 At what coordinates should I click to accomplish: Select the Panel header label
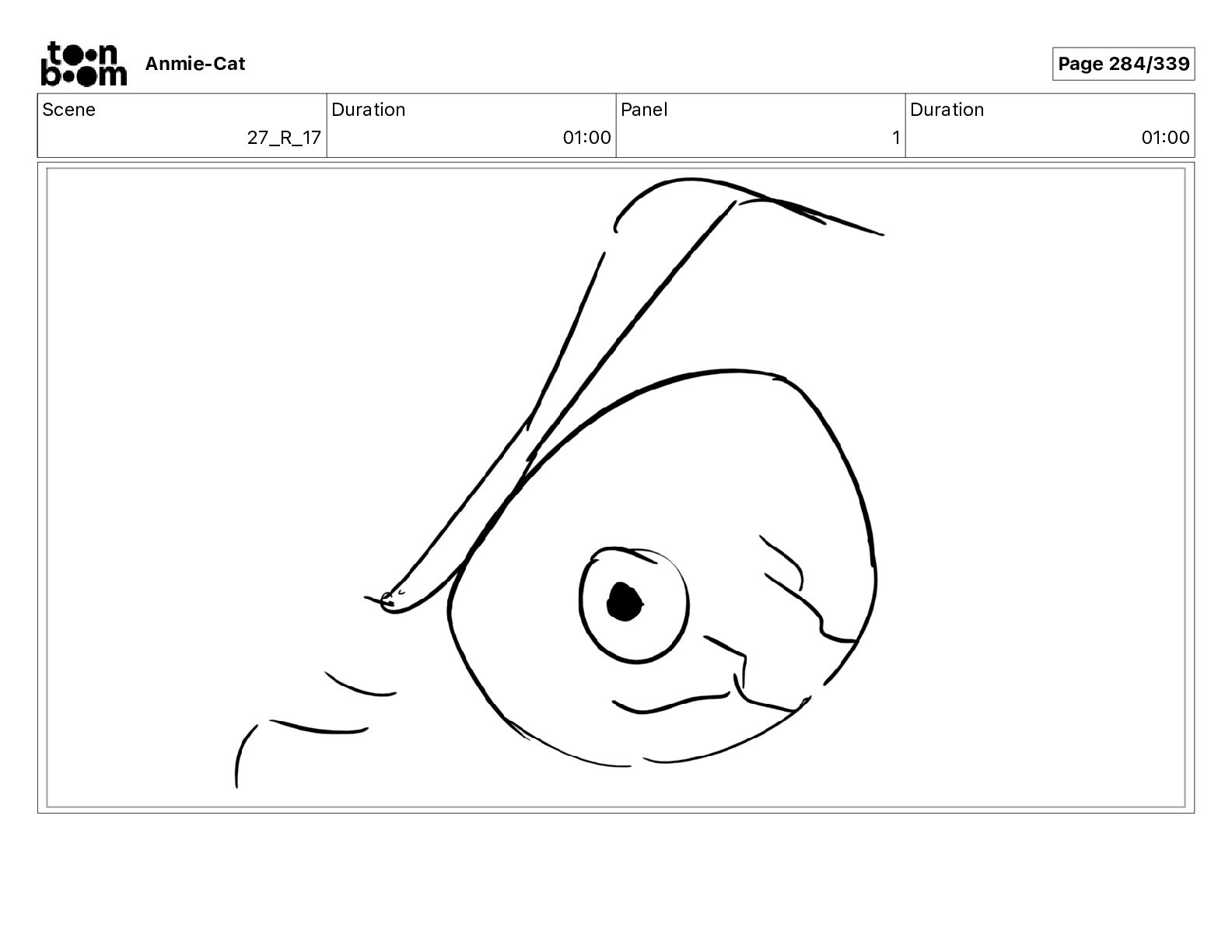(645, 110)
